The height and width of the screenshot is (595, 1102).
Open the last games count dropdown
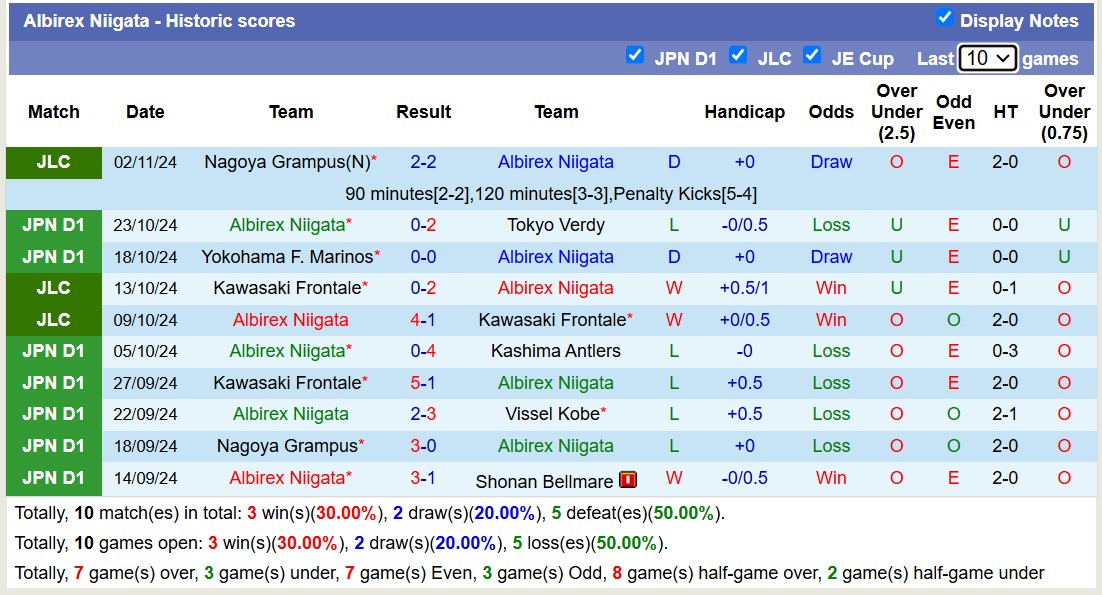click(x=987, y=58)
